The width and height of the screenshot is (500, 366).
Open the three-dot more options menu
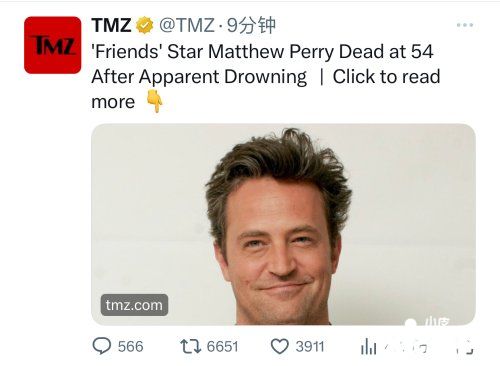[x=465, y=25]
